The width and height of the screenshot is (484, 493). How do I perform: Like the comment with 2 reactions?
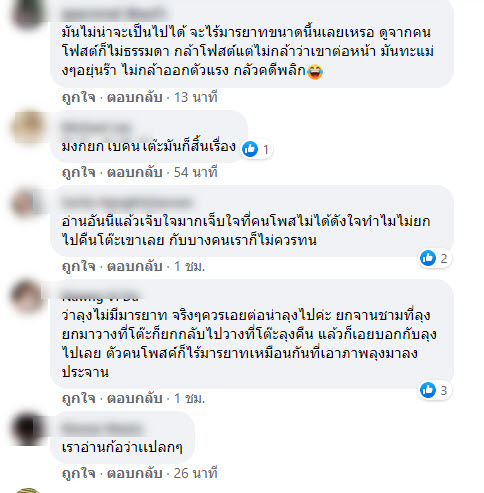(79, 266)
